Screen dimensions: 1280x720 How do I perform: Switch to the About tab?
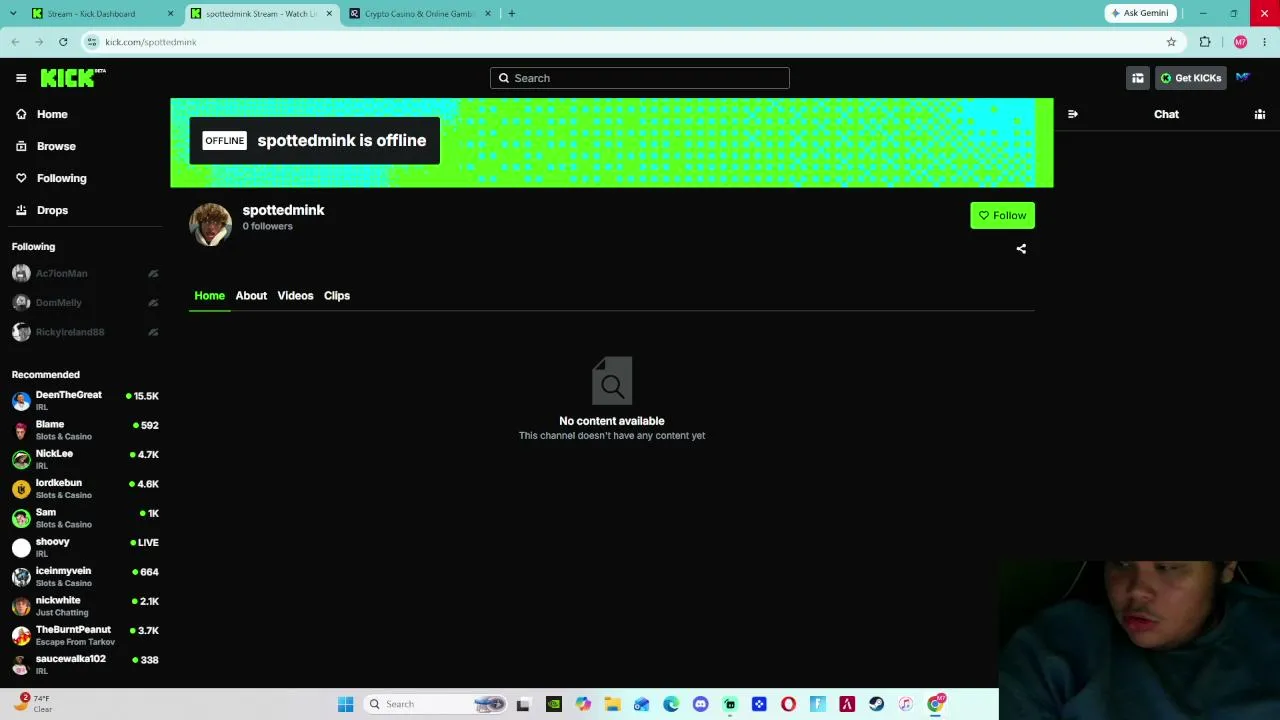(x=251, y=296)
